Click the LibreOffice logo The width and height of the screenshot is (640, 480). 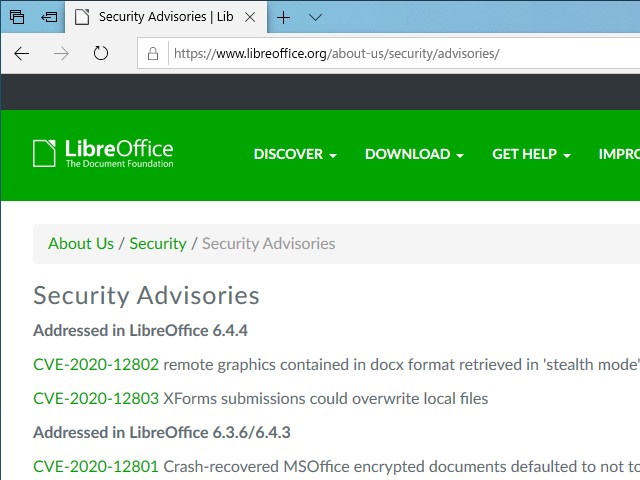point(103,154)
